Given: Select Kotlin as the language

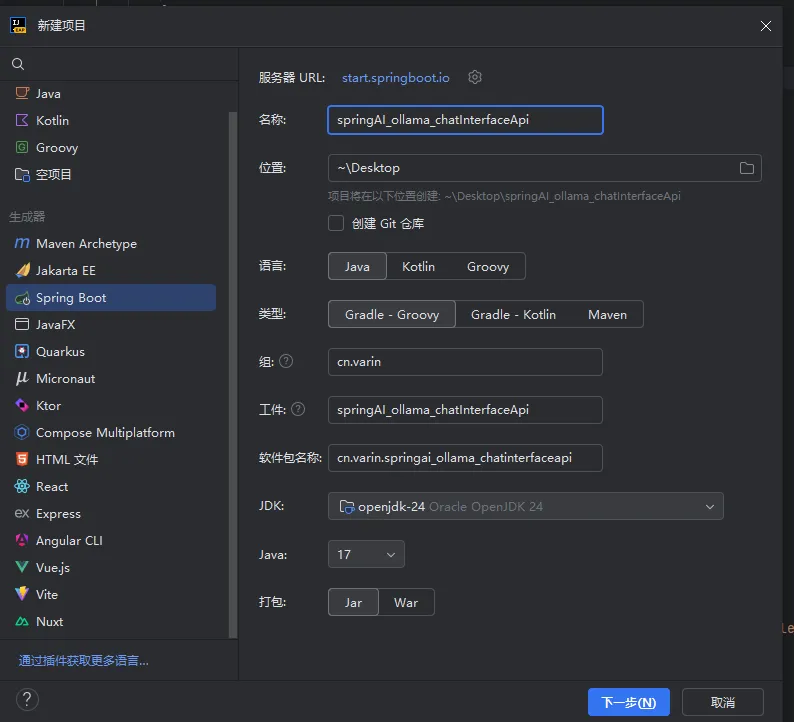Looking at the screenshot, I should (418, 266).
